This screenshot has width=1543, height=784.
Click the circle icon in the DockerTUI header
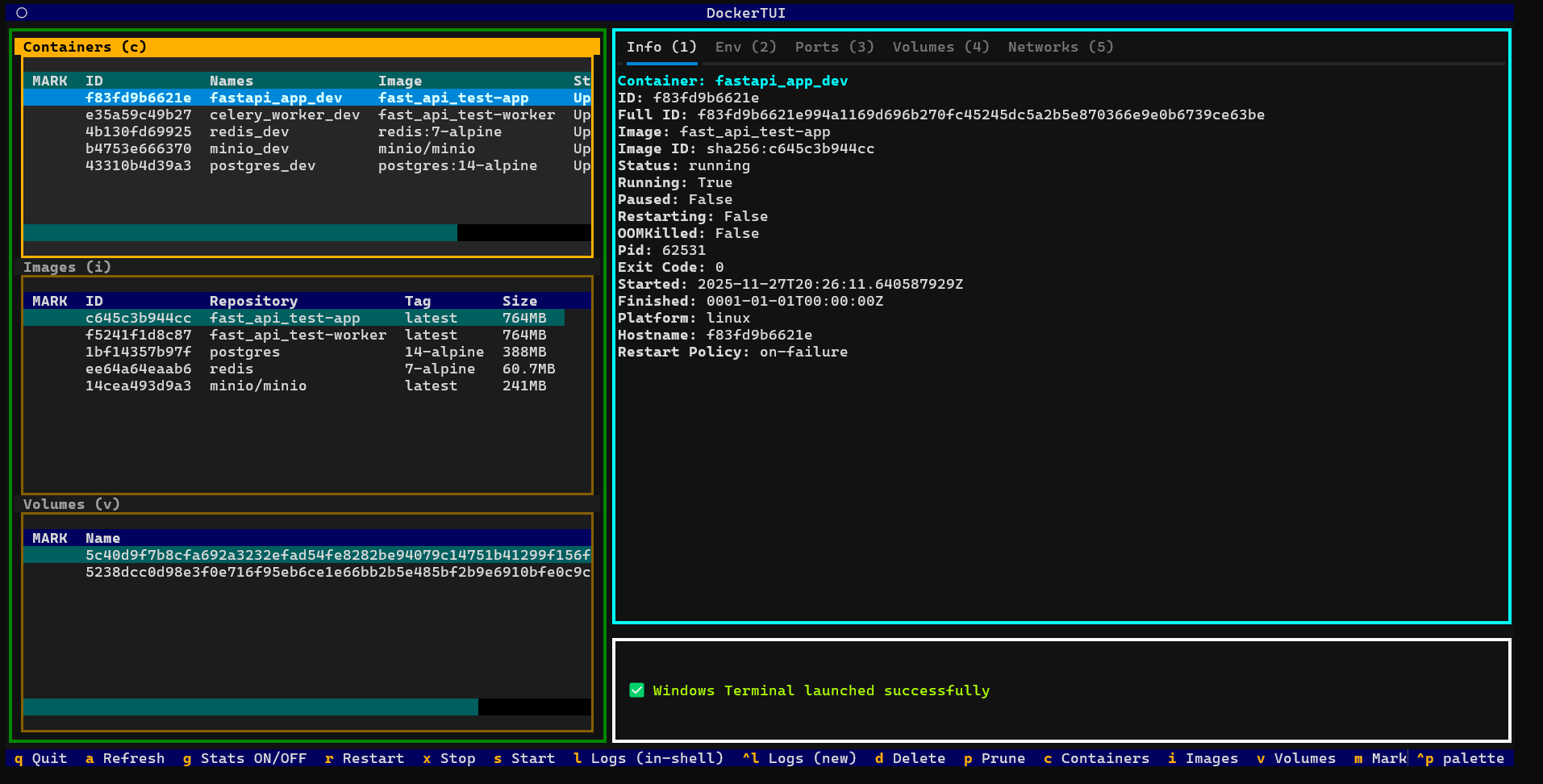(x=22, y=13)
